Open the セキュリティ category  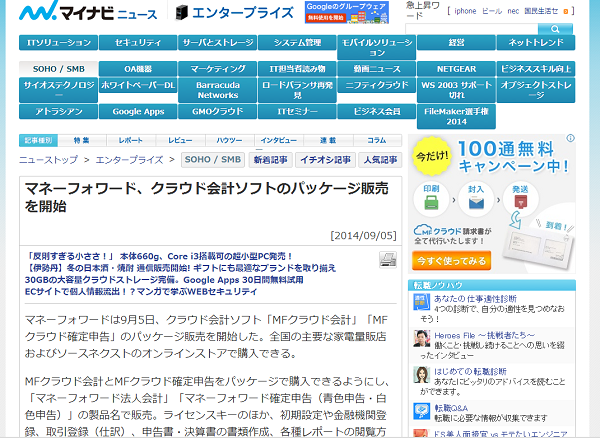point(138,42)
